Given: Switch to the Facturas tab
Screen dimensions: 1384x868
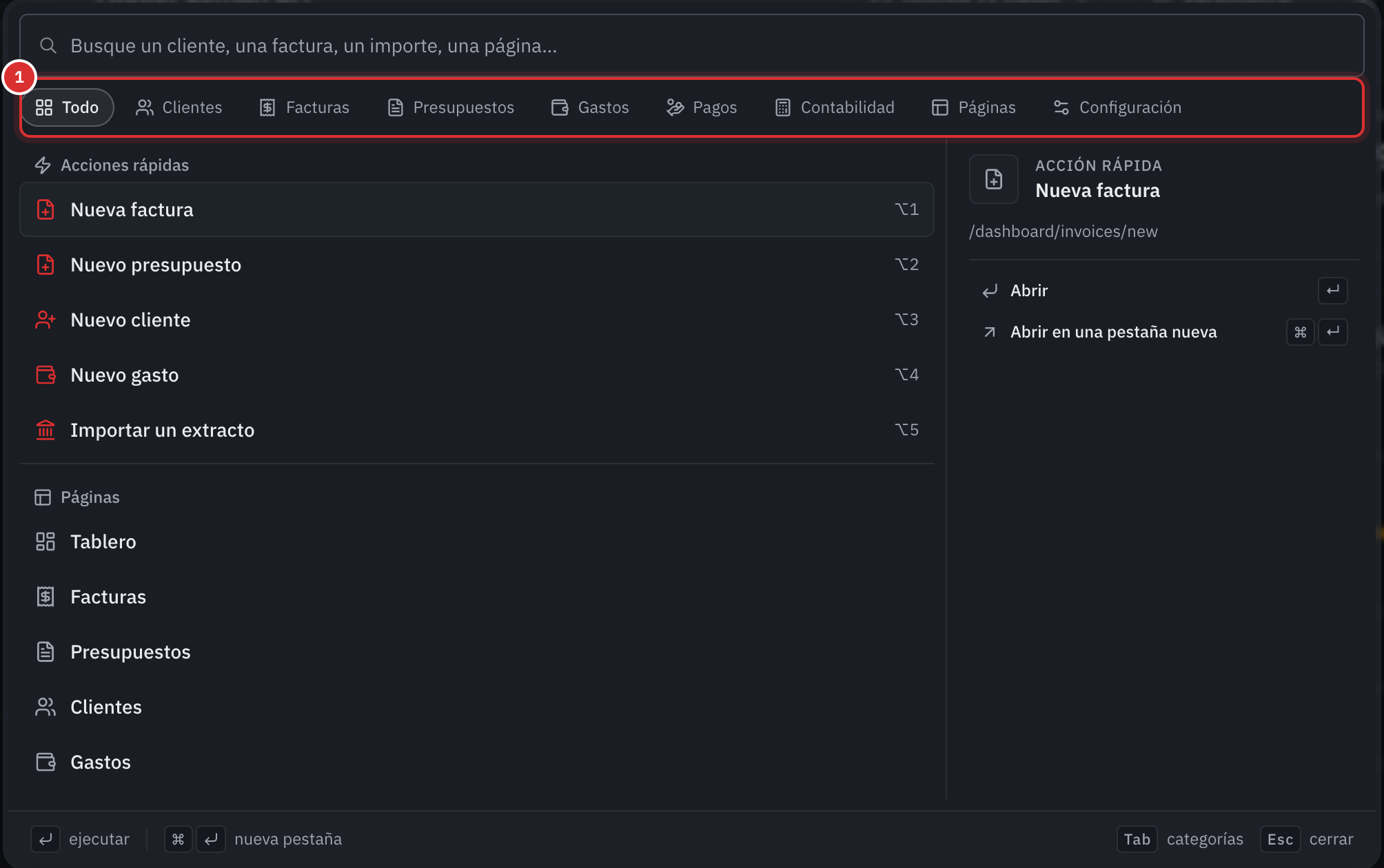Looking at the screenshot, I should pos(305,107).
